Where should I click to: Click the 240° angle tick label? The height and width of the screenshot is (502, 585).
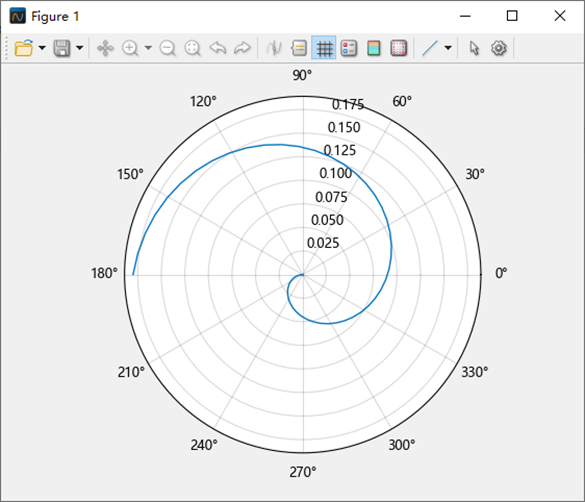point(204,445)
